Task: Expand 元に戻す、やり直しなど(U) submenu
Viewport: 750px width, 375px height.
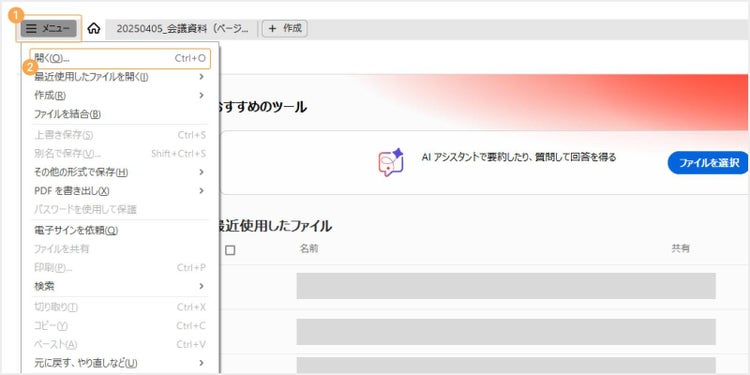Action: point(120,363)
